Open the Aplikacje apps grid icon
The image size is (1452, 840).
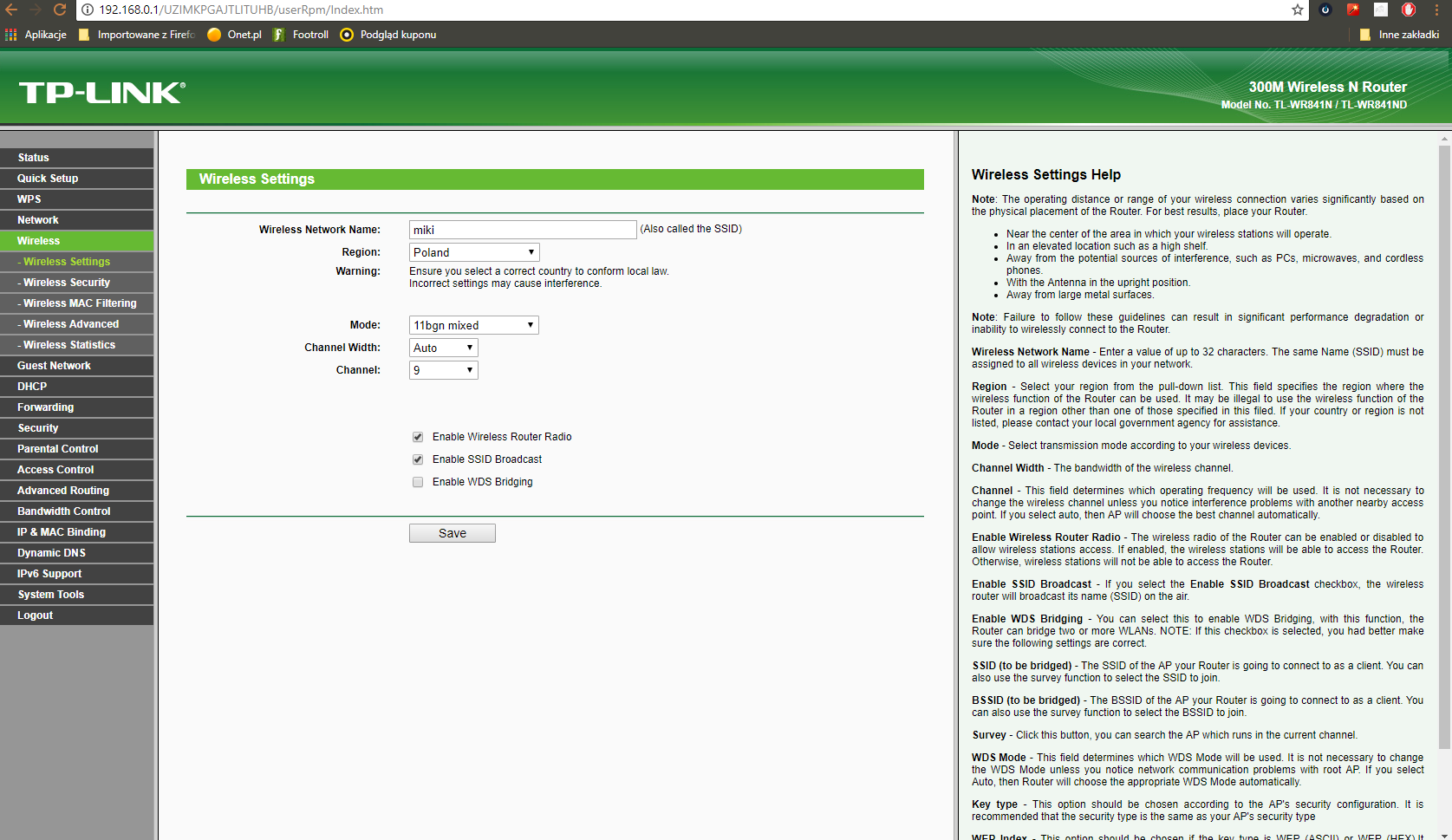[x=11, y=35]
